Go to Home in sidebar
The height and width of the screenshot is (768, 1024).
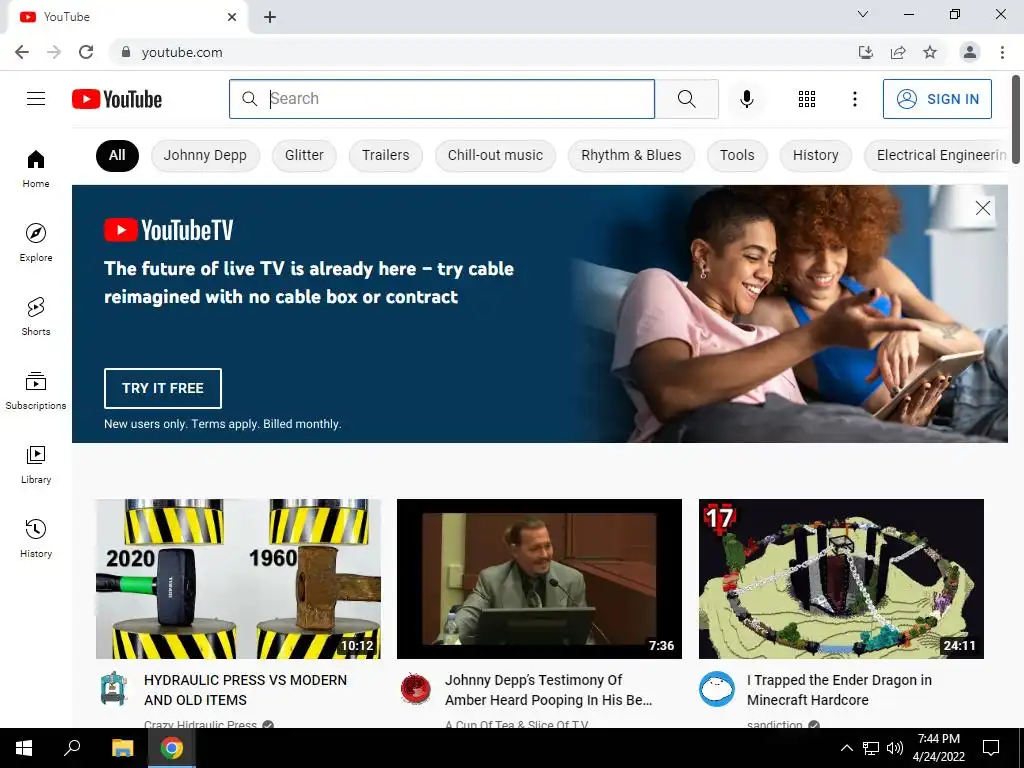coord(36,168)
